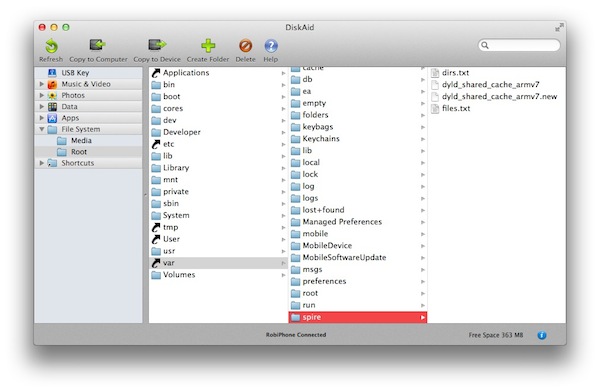Toggle full screen with the arrows icon
The height and width of the screenshot is (392, 600).
tap(559, 28)
